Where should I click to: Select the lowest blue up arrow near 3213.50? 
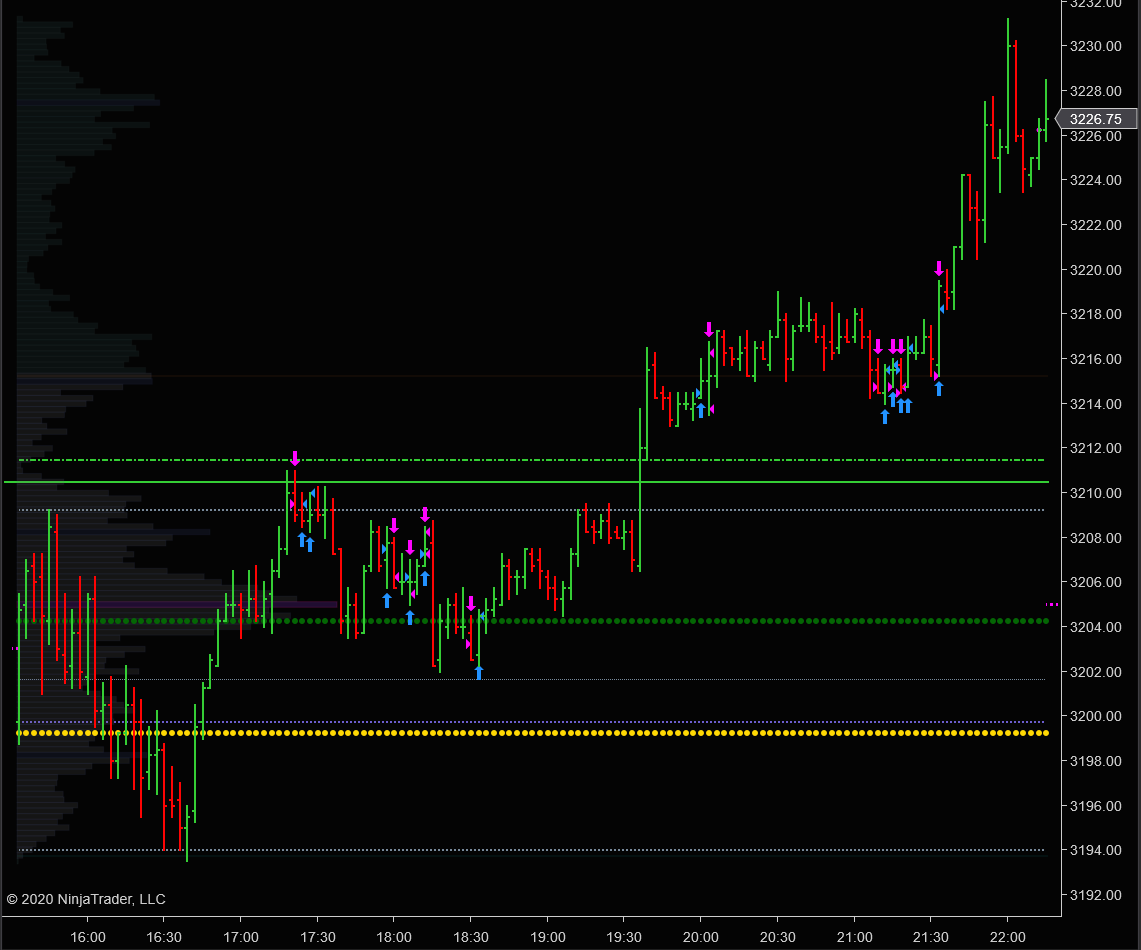pos(885,416)
